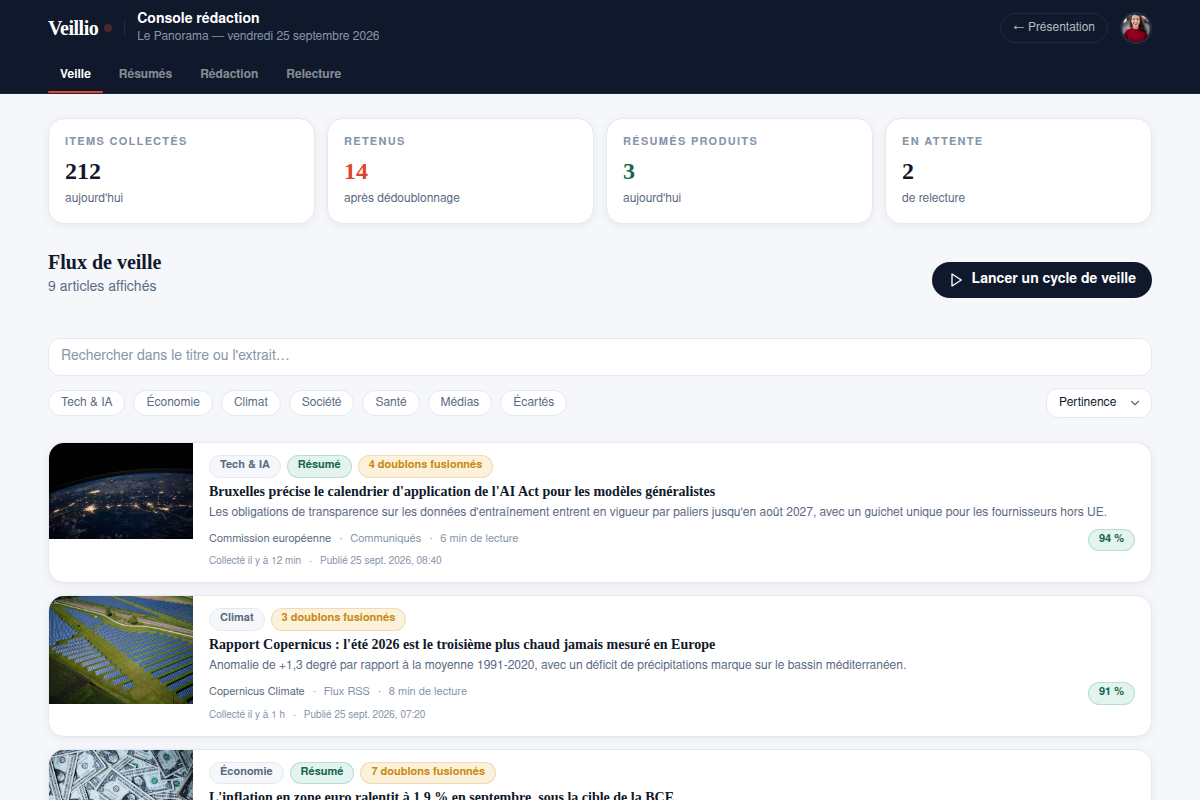Click the Résumés produits 3 card

tap(739, 171)
